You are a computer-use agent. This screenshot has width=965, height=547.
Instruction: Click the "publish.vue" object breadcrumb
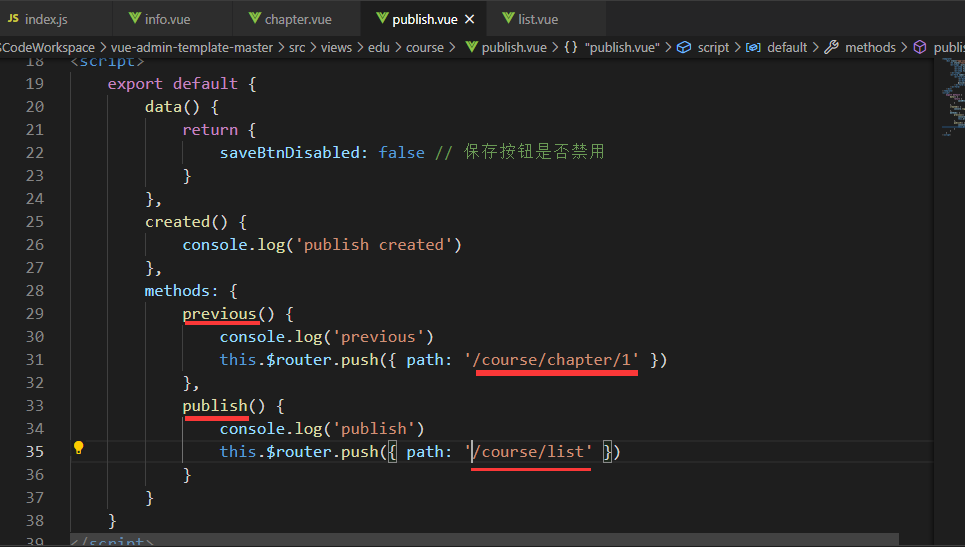[x=622, y=47]
